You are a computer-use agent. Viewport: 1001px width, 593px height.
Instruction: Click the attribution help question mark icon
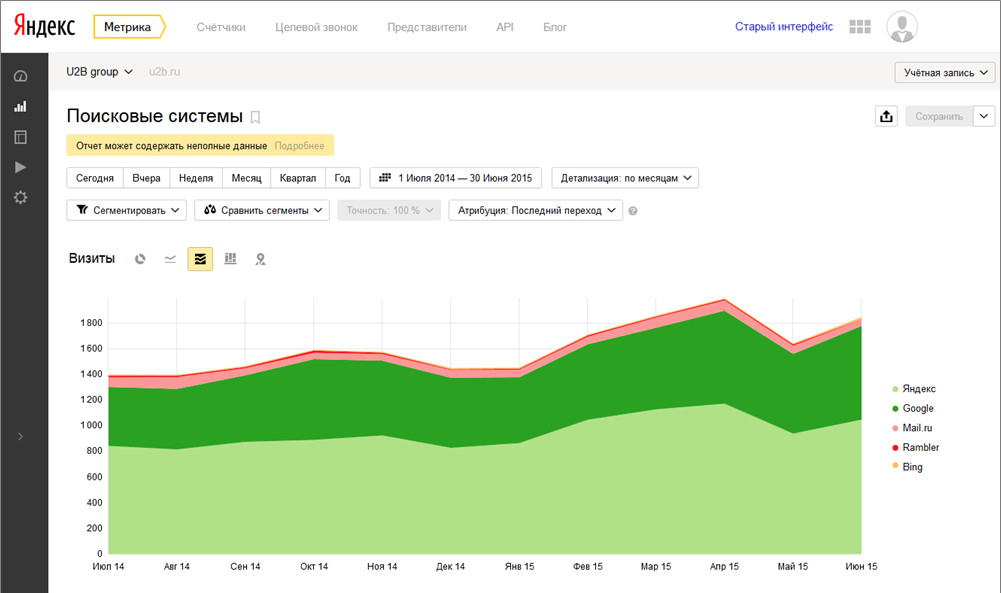[633, 211]
